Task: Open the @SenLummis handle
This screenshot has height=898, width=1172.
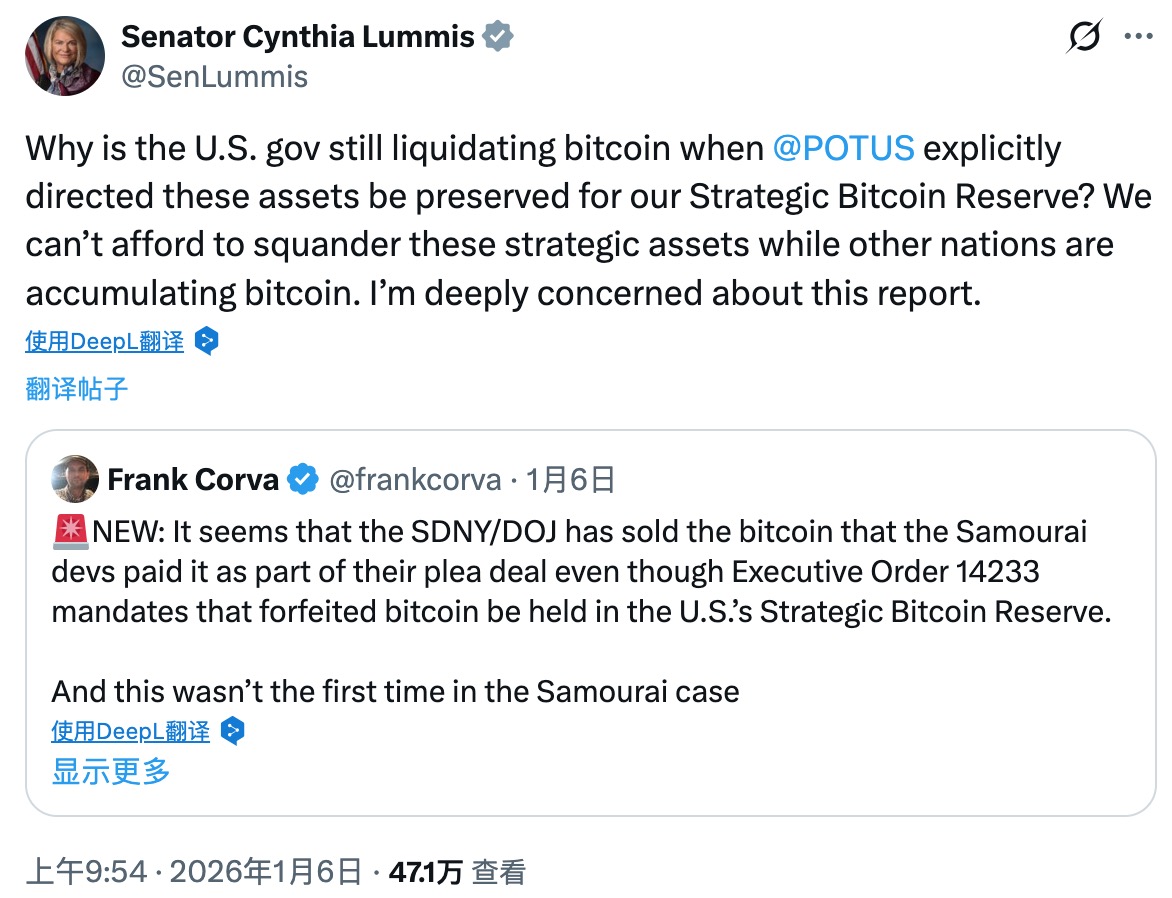Action: [214, 76]
